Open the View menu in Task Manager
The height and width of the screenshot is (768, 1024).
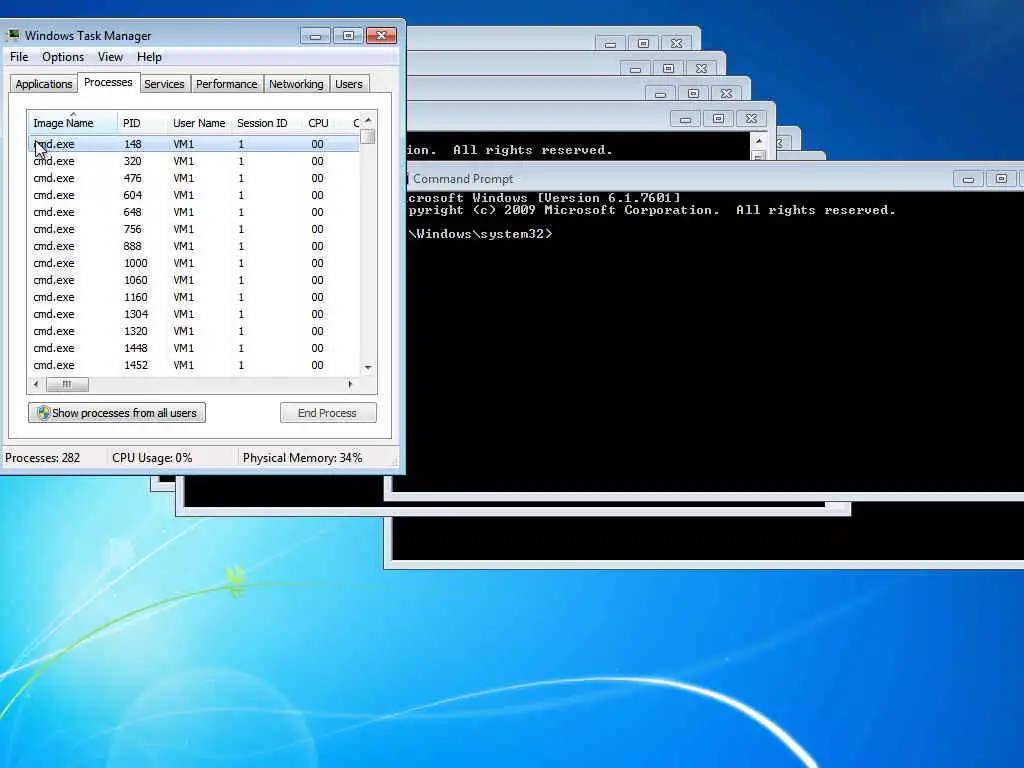(110, 57)
